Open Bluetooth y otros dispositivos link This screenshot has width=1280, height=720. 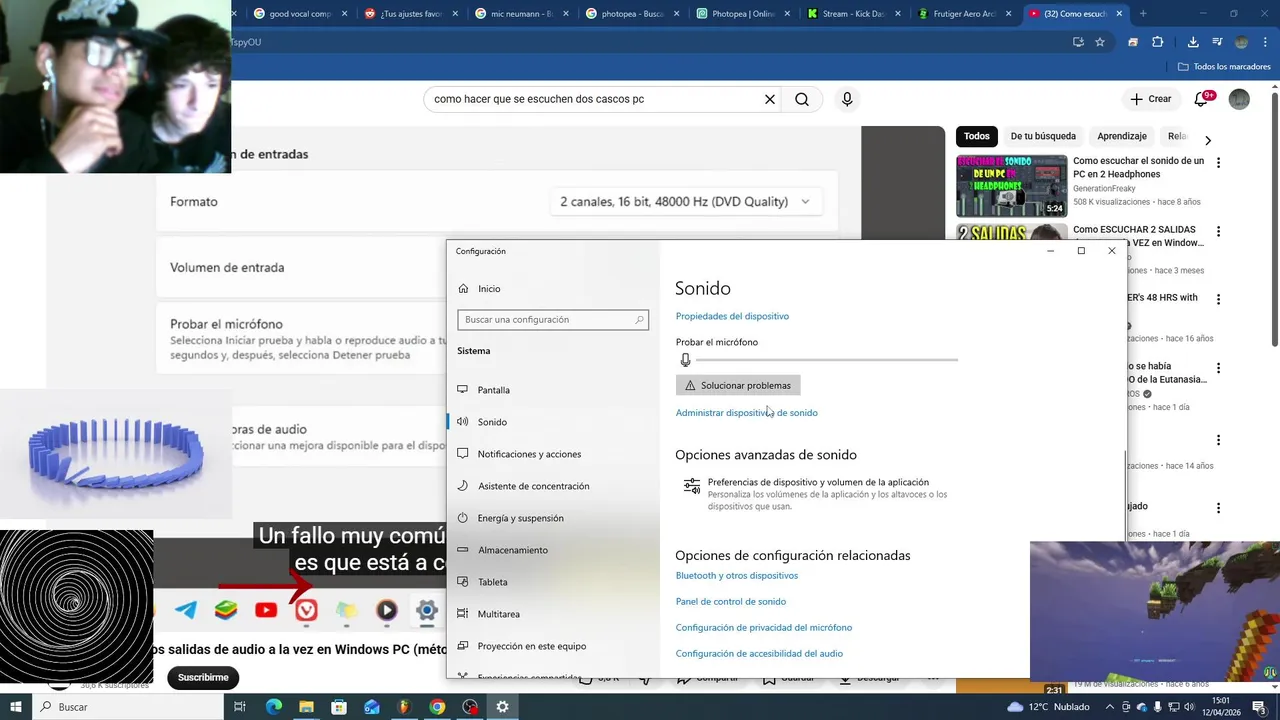(x=737, y=575)
